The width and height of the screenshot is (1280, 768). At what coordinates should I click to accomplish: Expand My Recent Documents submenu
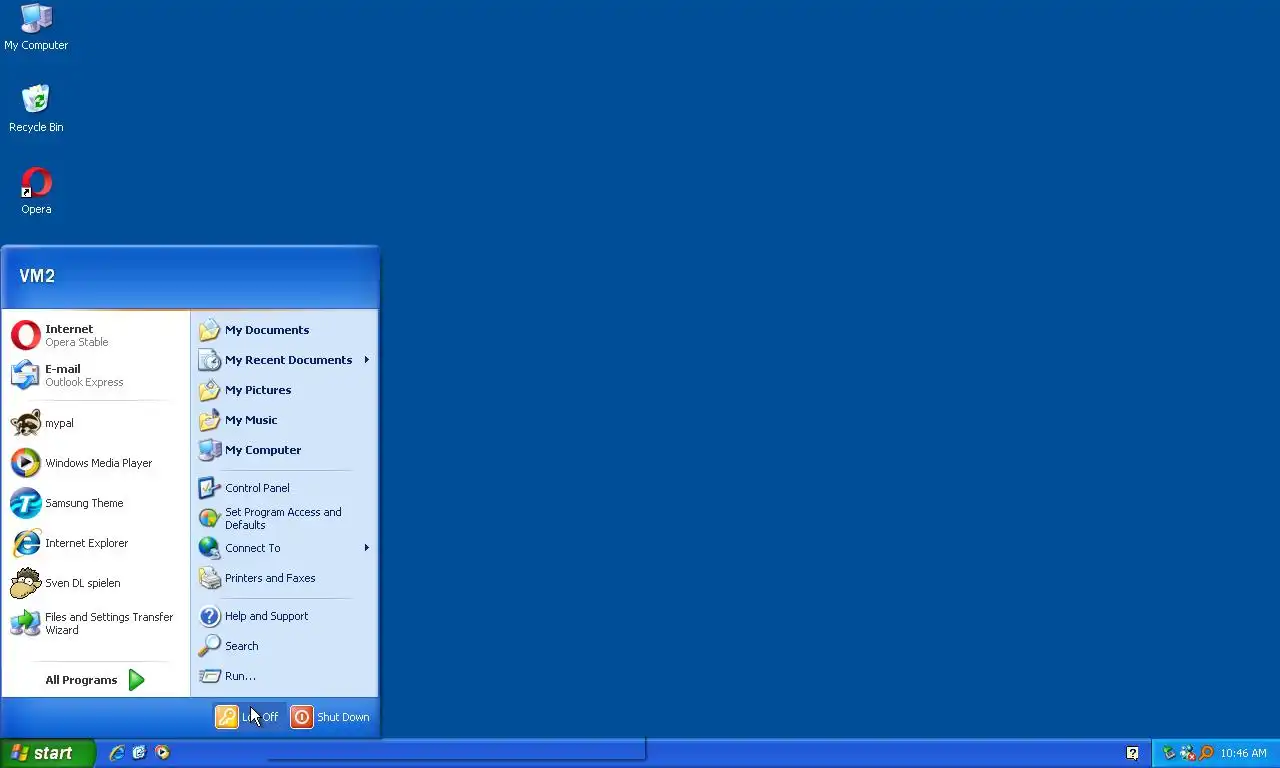pyautogui.click(x=284, y=360)
